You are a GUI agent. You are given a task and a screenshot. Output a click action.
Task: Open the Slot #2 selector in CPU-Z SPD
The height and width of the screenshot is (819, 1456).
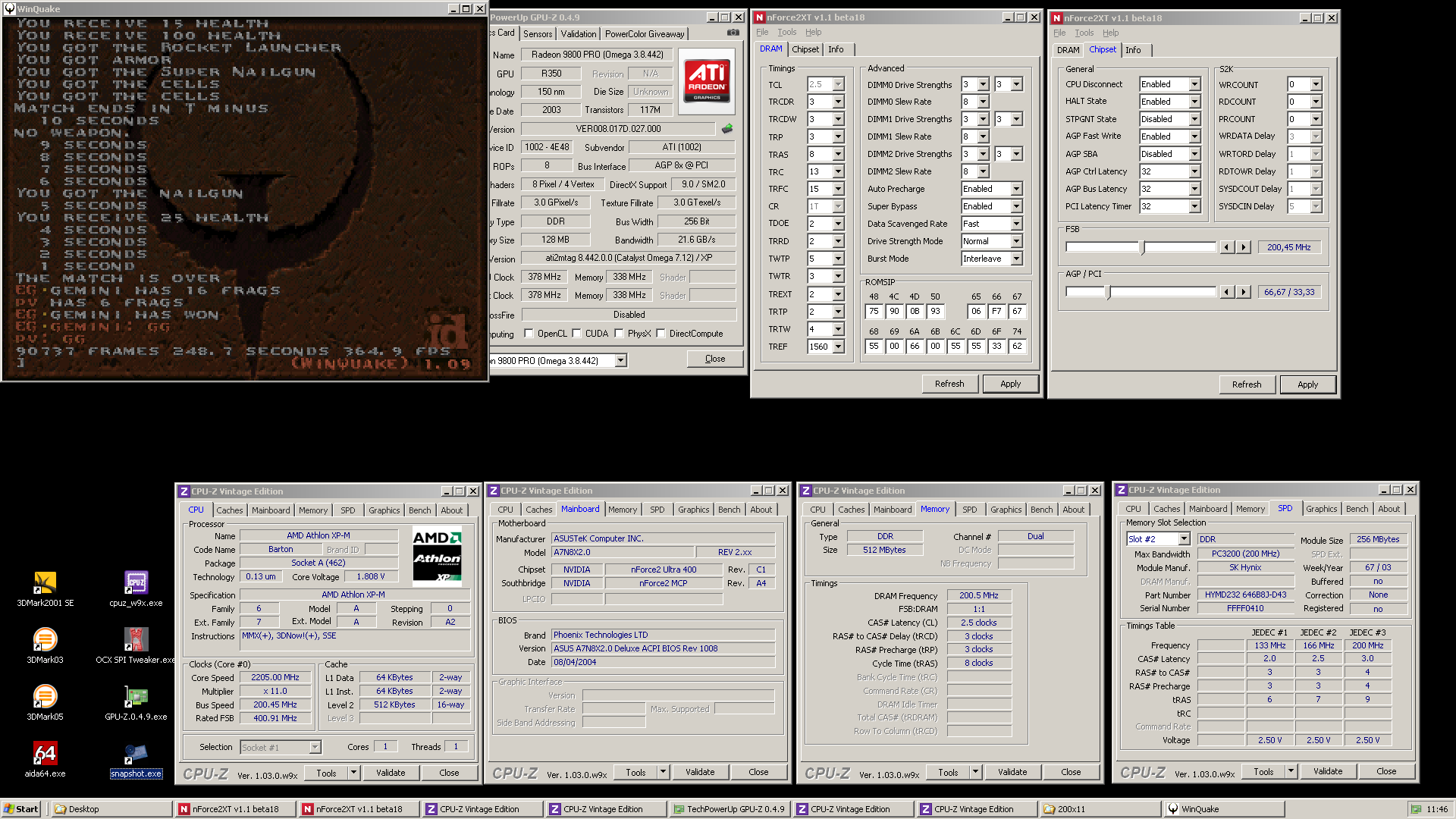click(x=1183, y=539)
